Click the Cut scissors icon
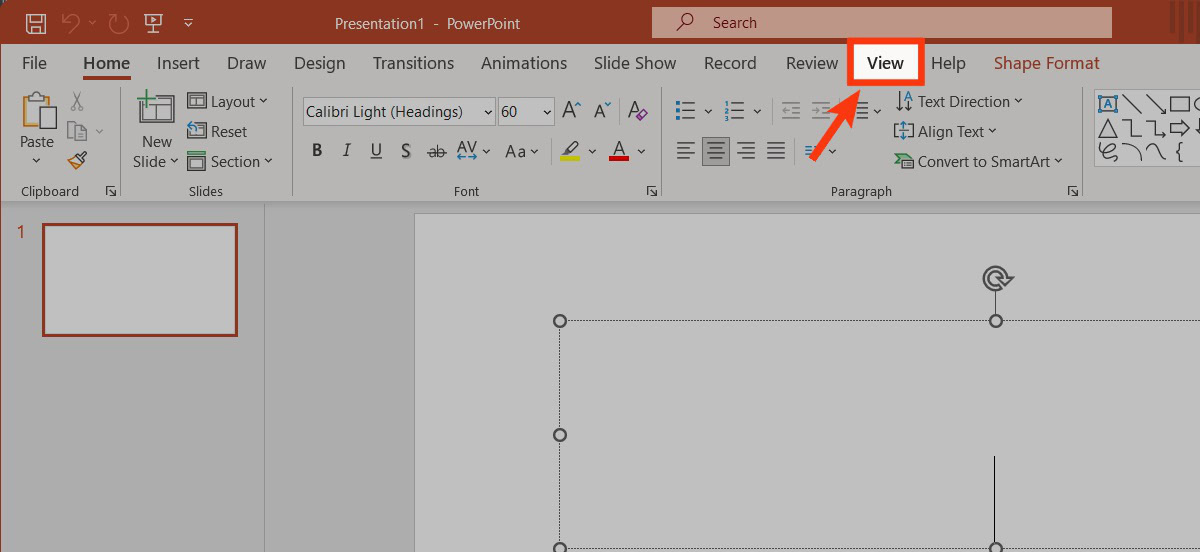 77,102
